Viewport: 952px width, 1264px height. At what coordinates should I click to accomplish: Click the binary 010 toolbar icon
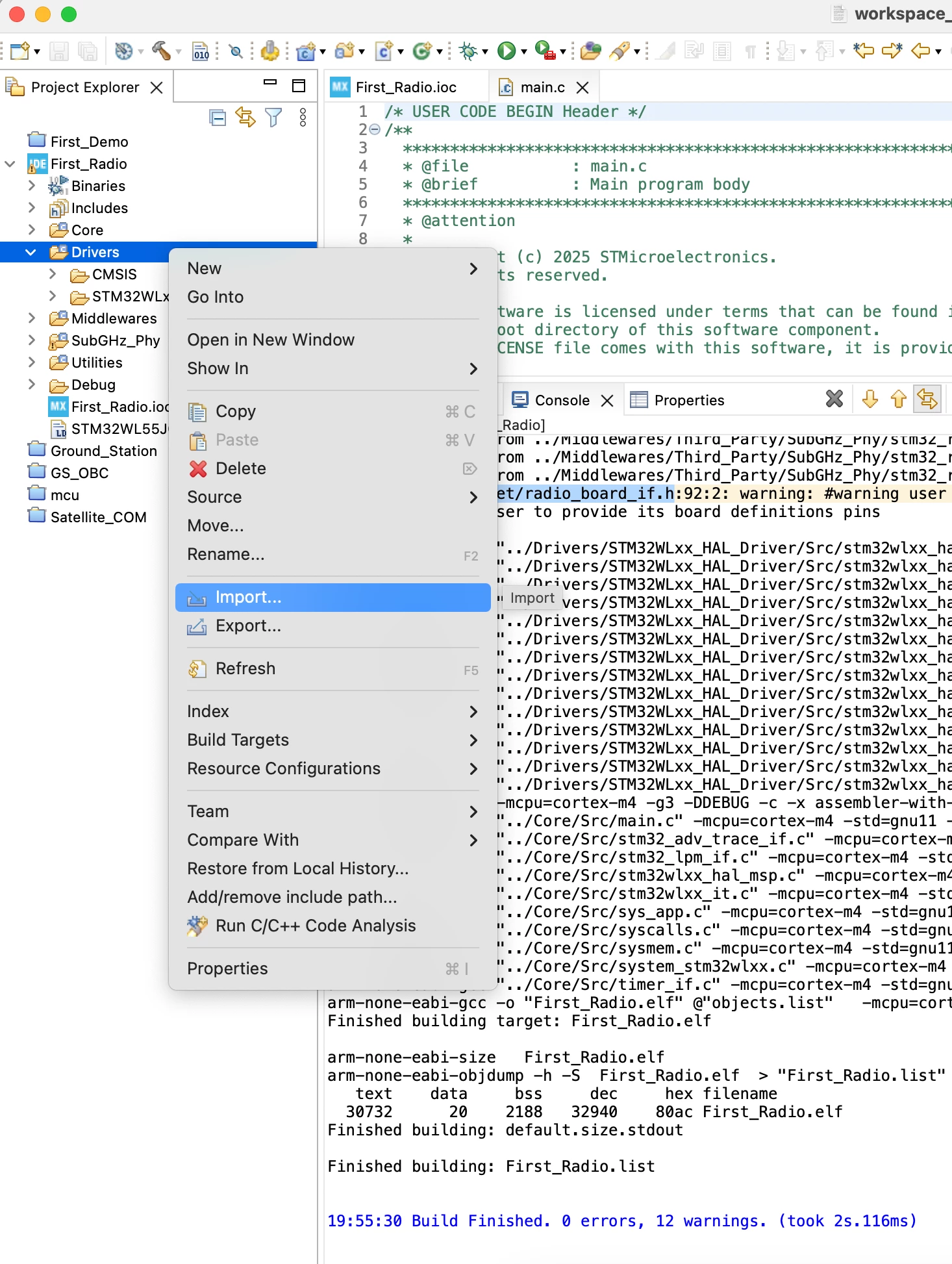tap(201, 51)
